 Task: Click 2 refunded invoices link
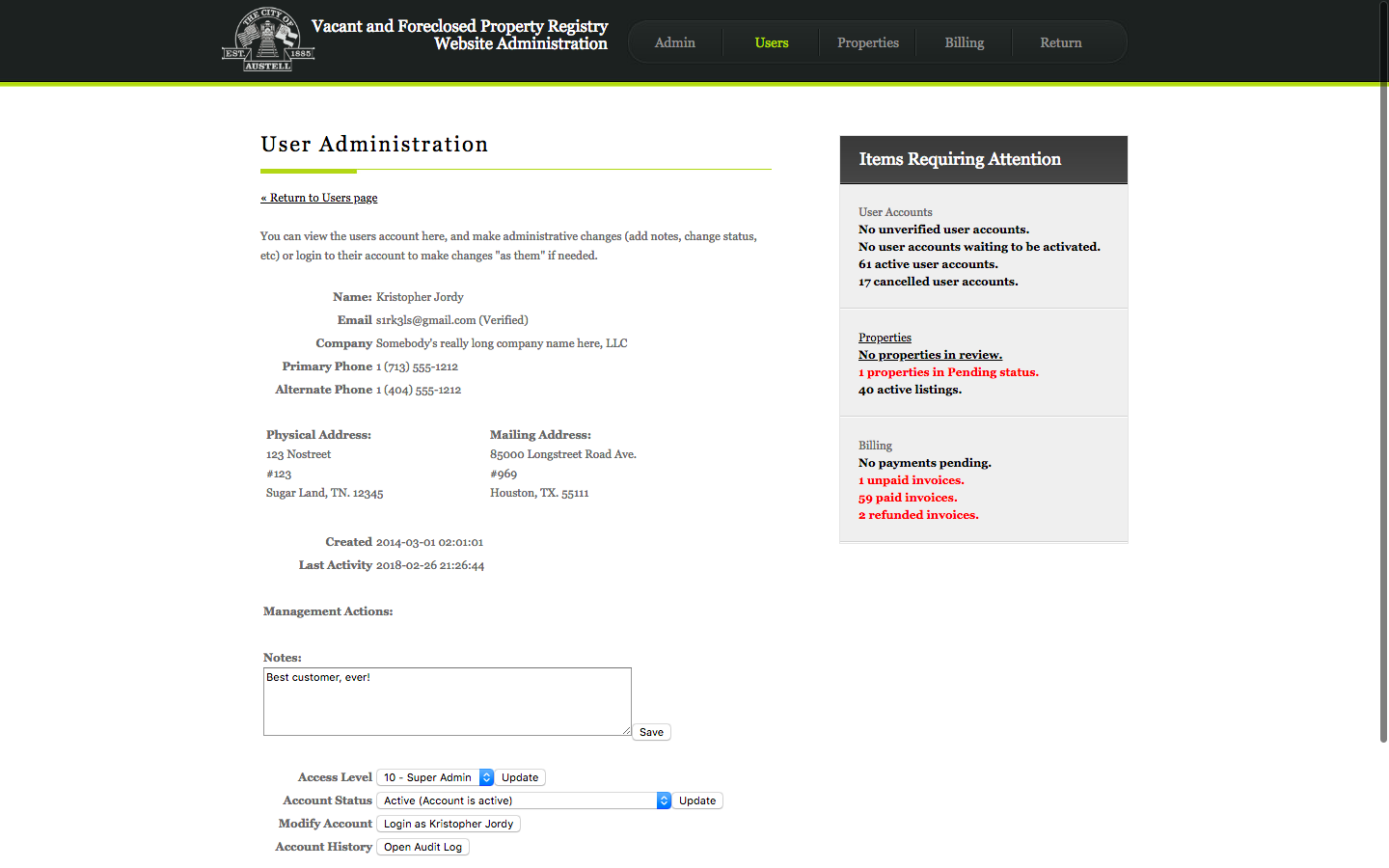click(918, 515)
